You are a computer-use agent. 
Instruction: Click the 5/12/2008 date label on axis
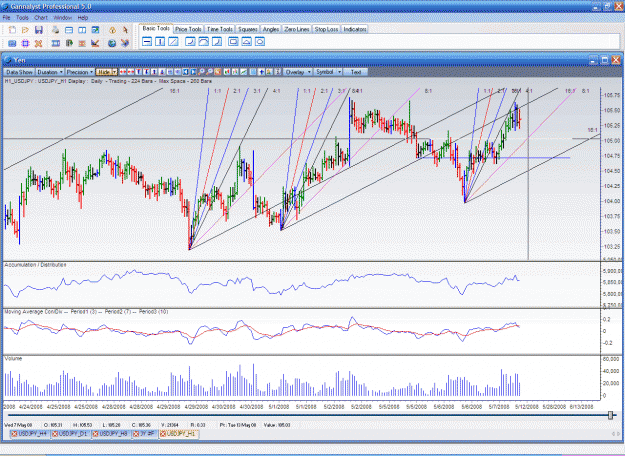pyautogui.click(x=527, y=407)
